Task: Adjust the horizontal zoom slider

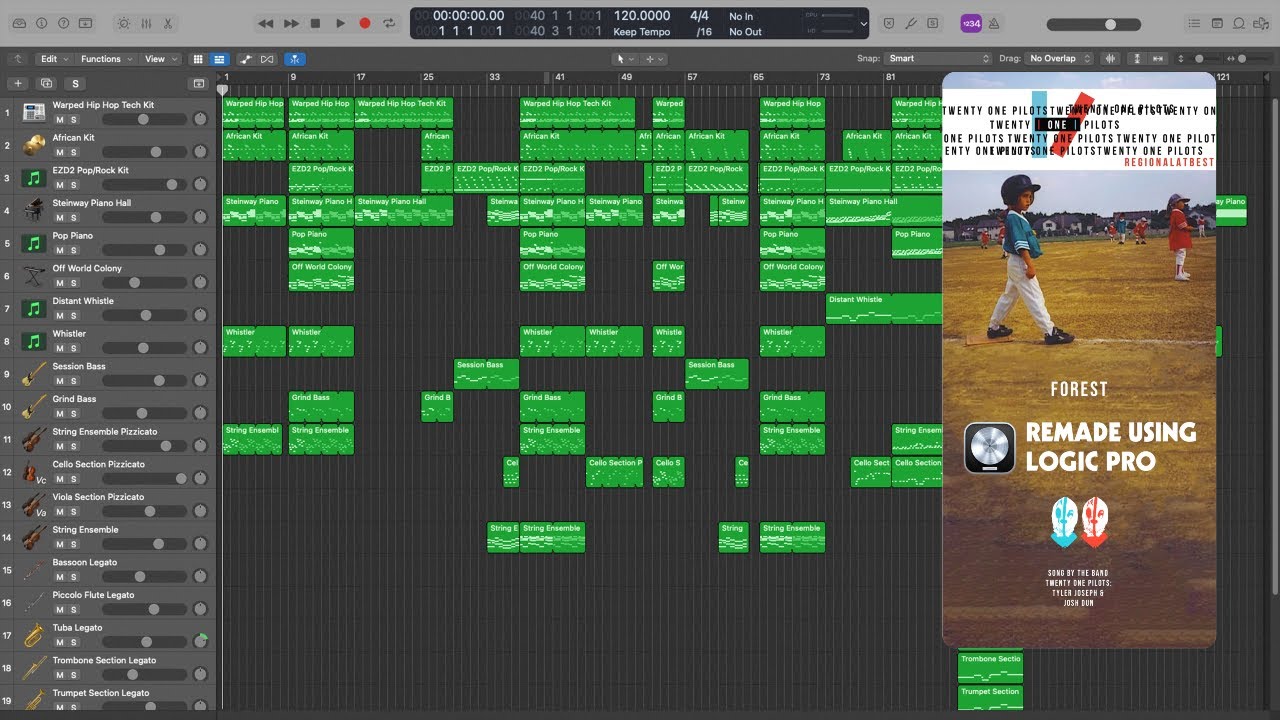Action: point(1241,59)
